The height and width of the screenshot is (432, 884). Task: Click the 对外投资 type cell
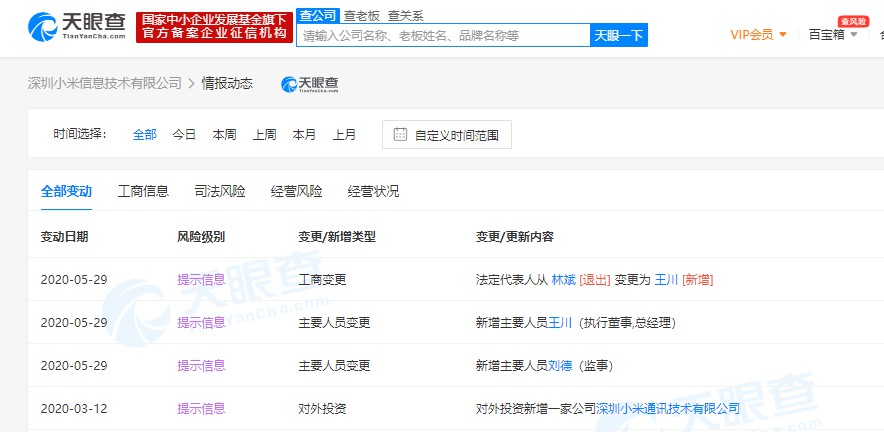pyautogui.click(x=322, y=408)
